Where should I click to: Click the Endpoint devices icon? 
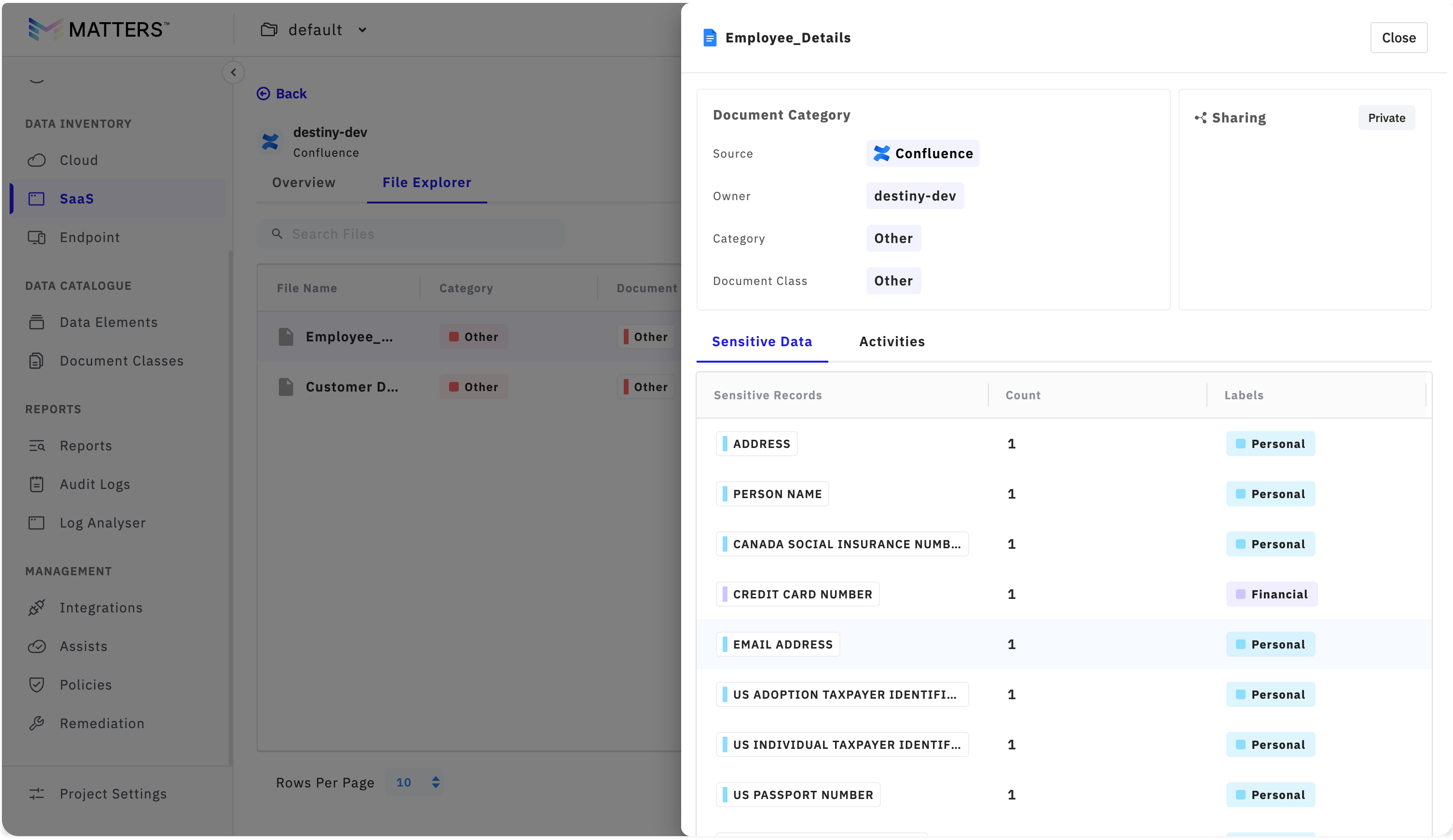click(36, 237)
